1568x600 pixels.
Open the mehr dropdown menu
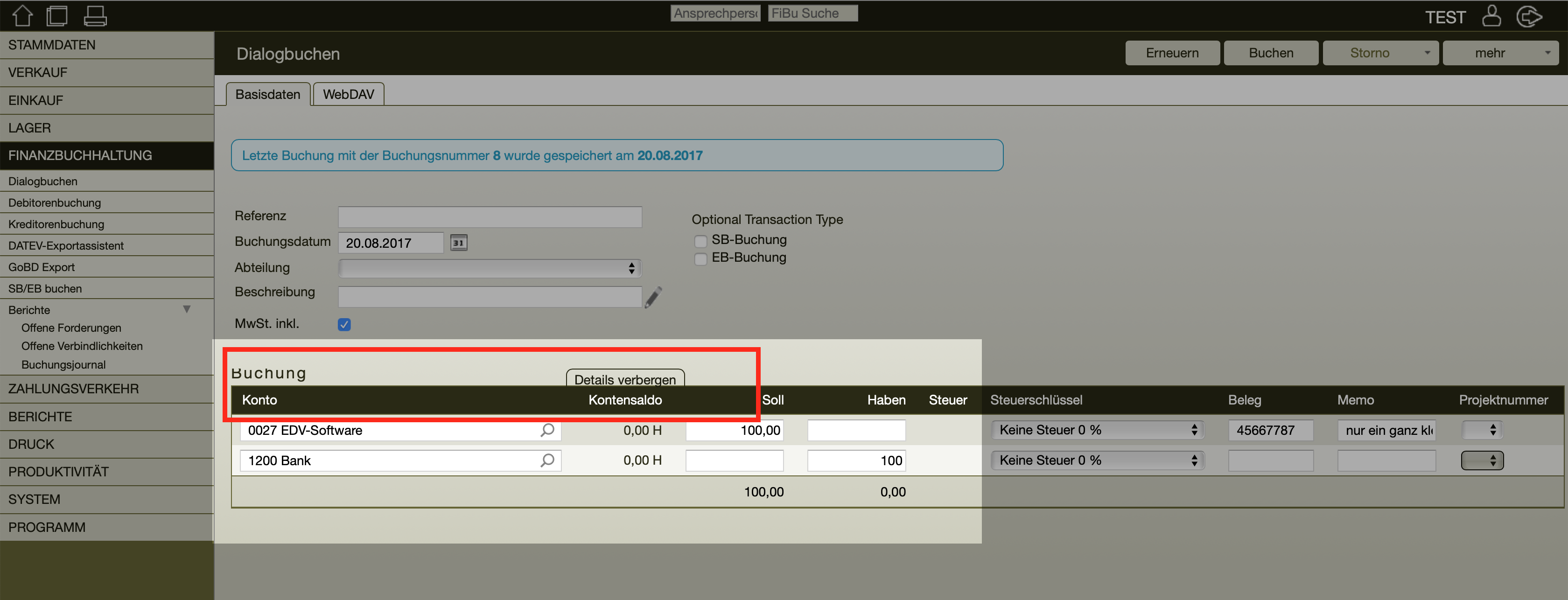pyautogui.click(x=1500, y=53)
